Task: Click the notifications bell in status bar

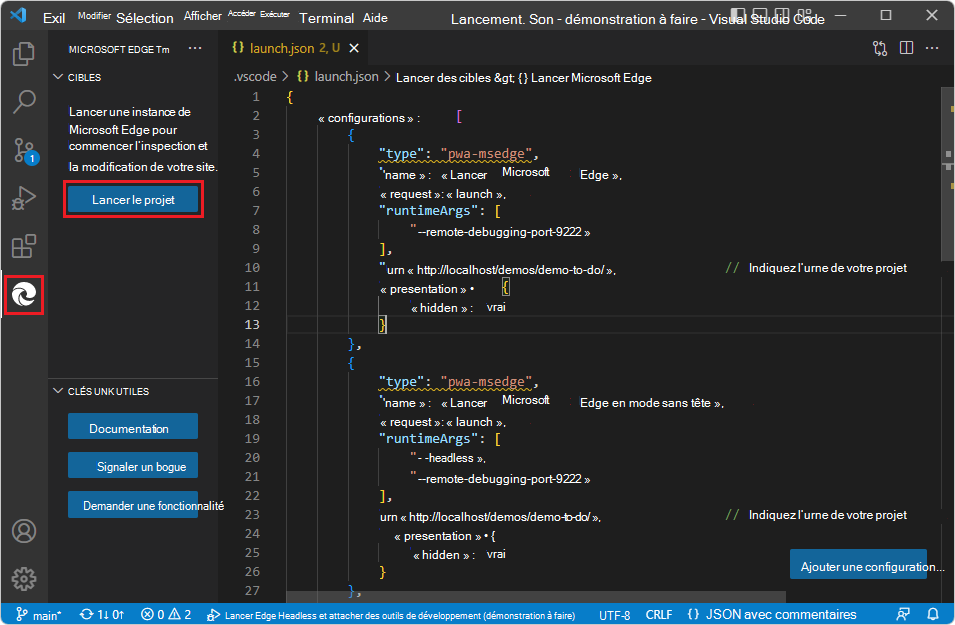Action: [x=932, y=614]
